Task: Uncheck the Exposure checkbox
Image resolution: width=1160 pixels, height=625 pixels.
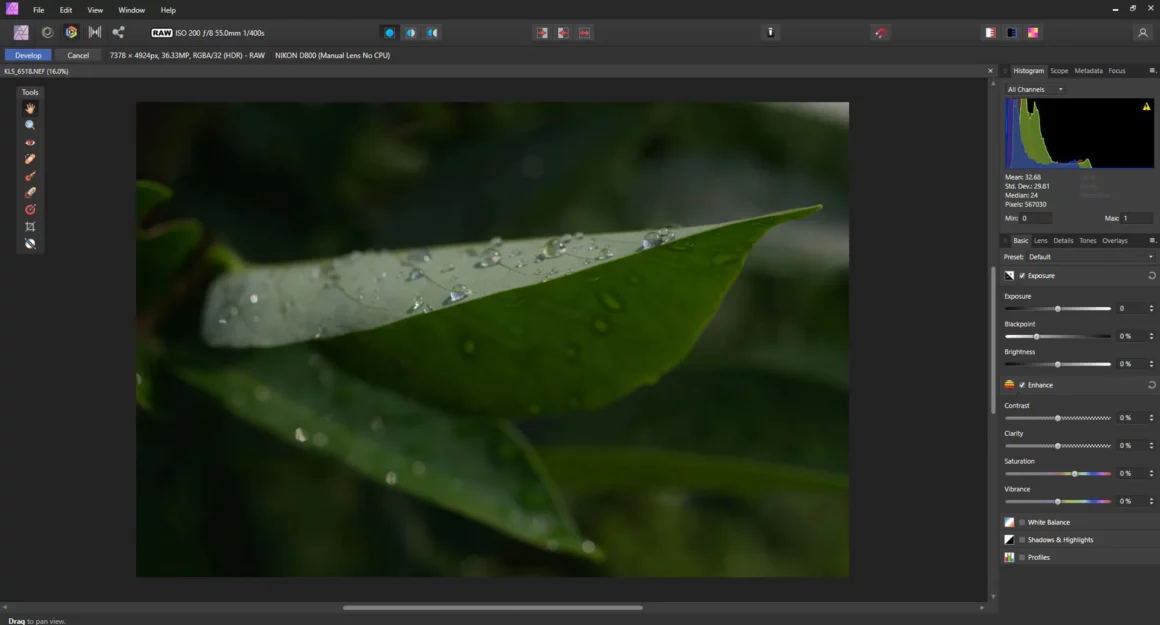Action: (x=1022, y=275)
